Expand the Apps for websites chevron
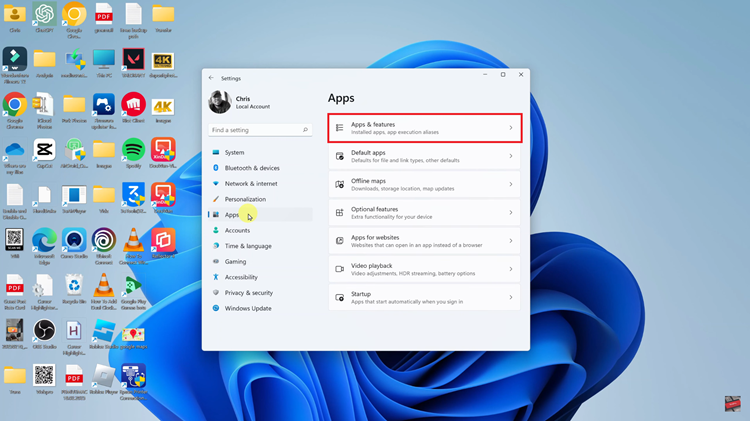Screen dimensions: 750x421 click(510, 241)
